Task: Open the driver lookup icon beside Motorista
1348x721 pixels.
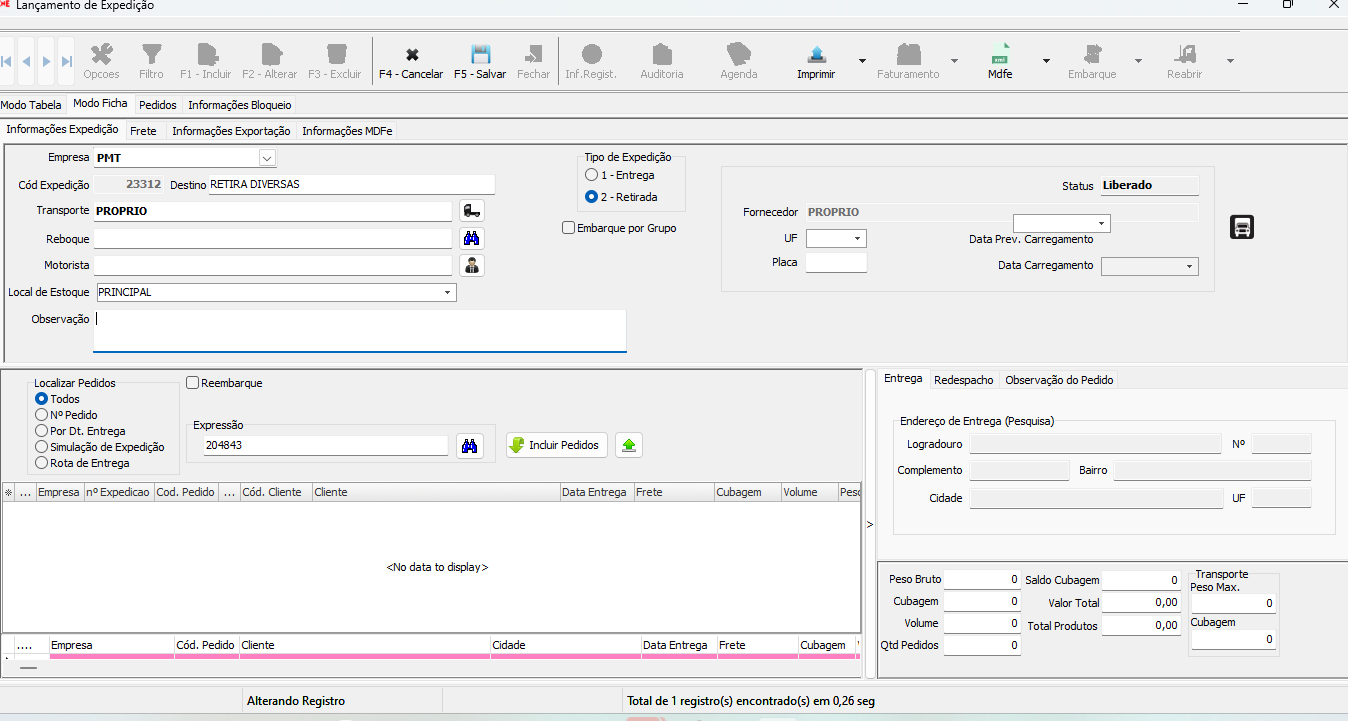Action: point(471,265)
